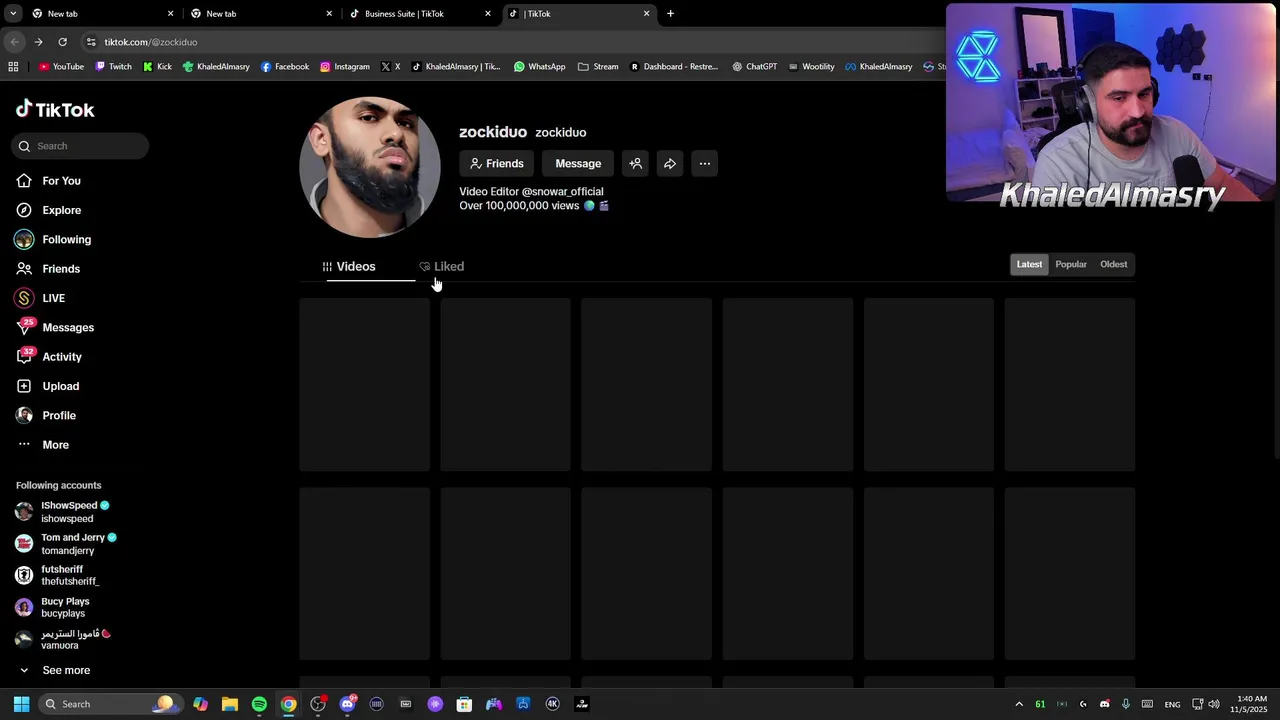Open the site information icon in address bar
Screen dimensions: 1280x720
coord(91,42)
